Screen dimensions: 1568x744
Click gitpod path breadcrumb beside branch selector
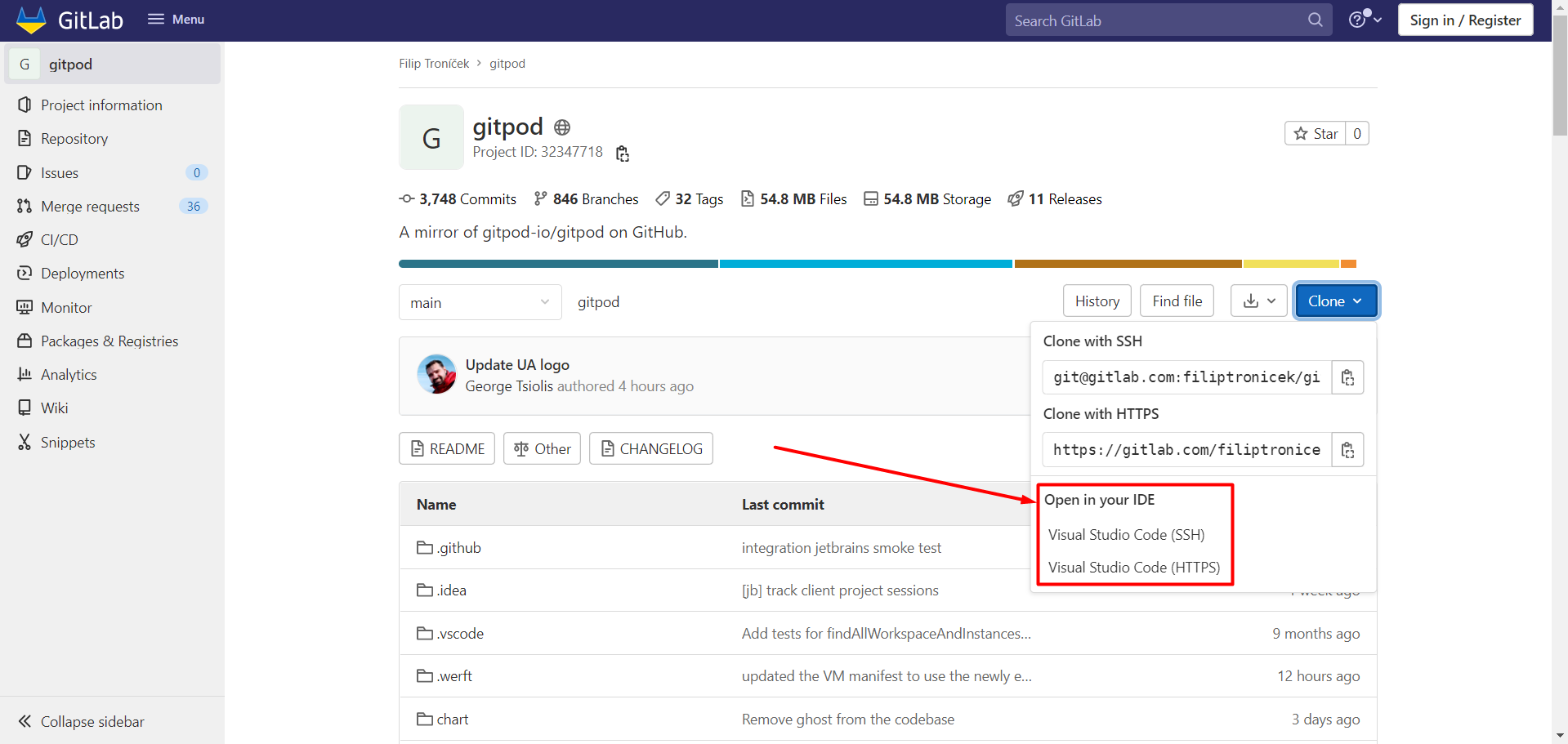click(598, 301)
